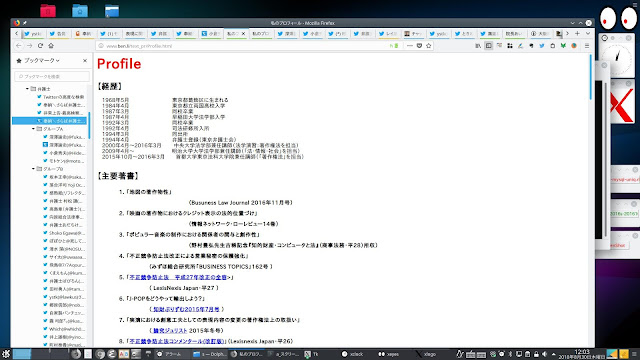The image size is (640, 360).
Task: Click the xlogo window's red X image
Action: [x=622, y=107]
